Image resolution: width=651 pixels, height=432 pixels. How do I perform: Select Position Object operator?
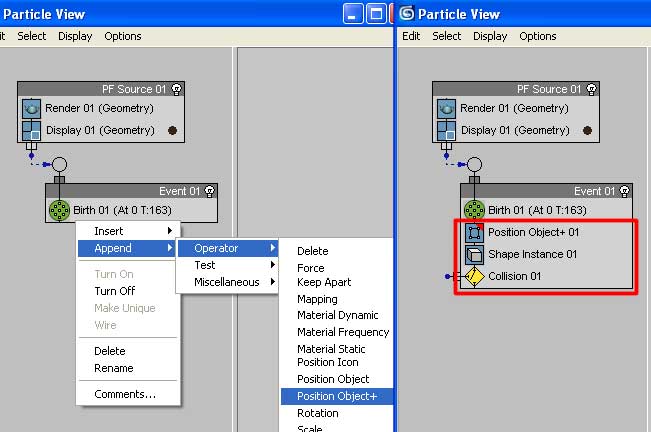click(x=333, y=379)
